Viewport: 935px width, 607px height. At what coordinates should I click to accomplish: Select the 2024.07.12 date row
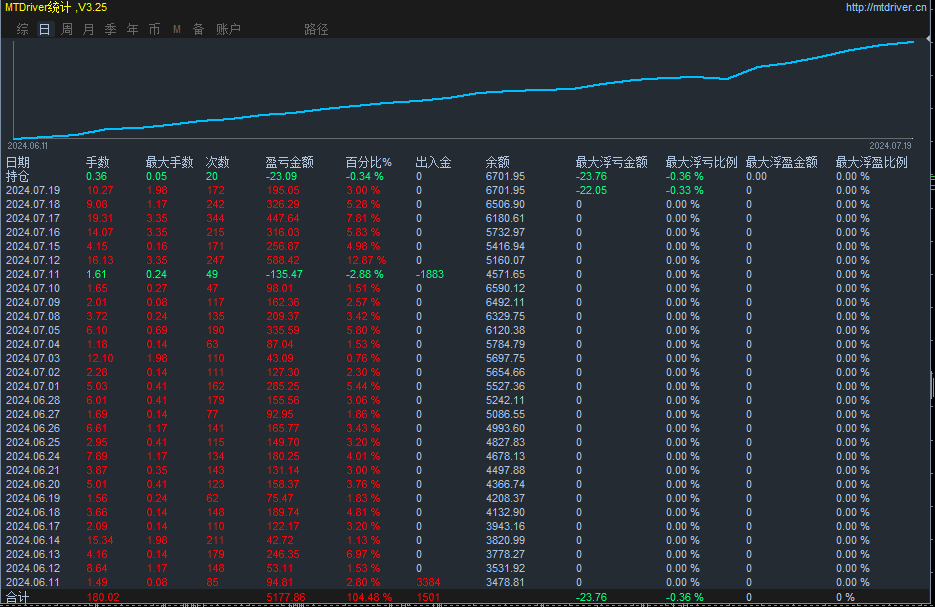point(465,261)
